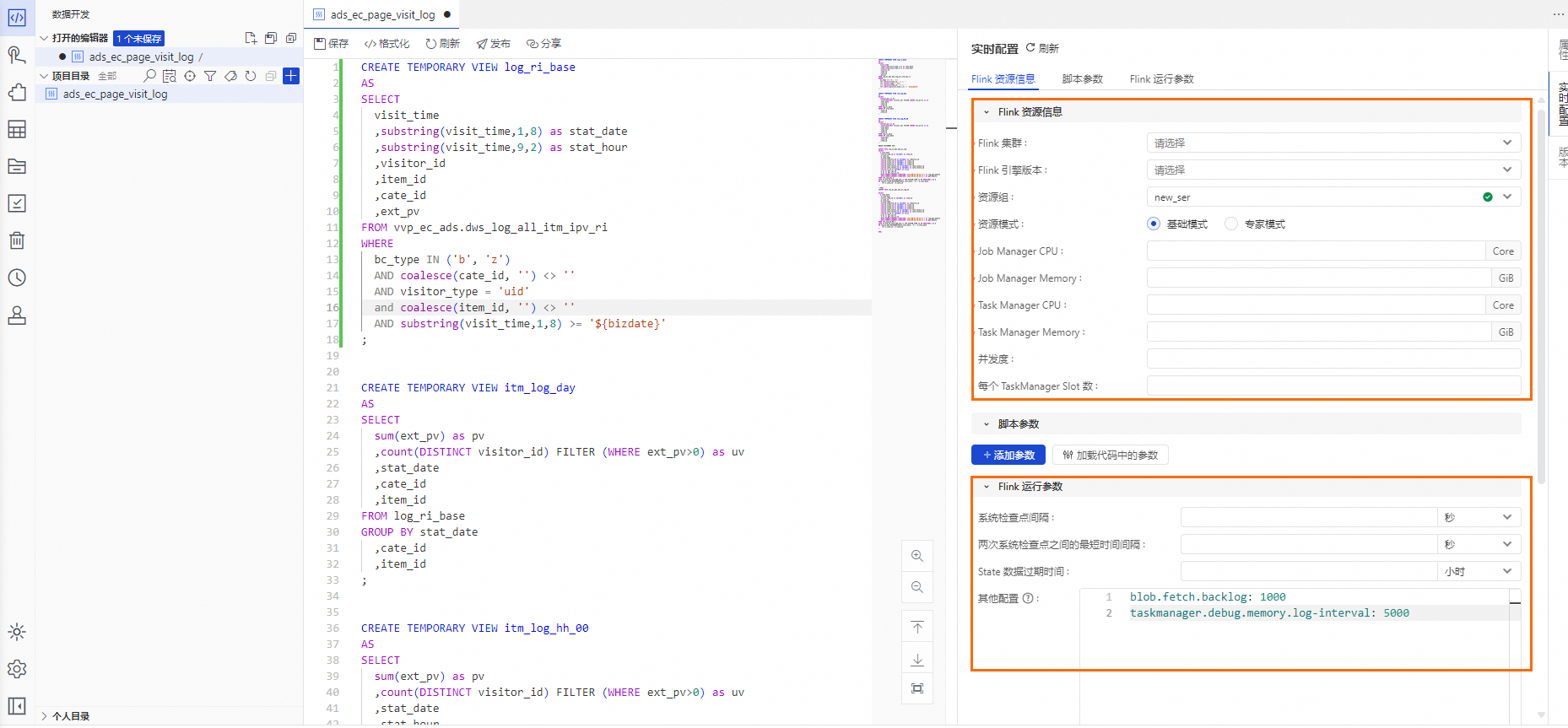Click the 并发度 input field
The image size is (1568, 728).
[1333, 359]
